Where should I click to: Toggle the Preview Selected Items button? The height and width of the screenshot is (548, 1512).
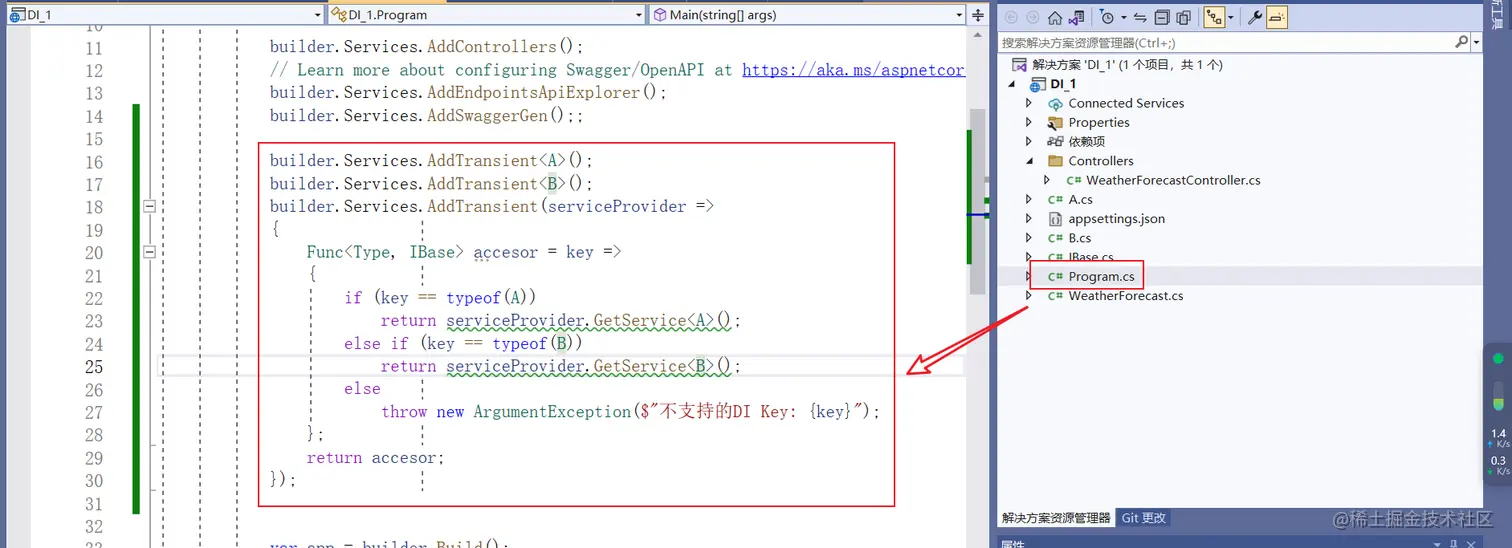click(x=1277, y=17)
